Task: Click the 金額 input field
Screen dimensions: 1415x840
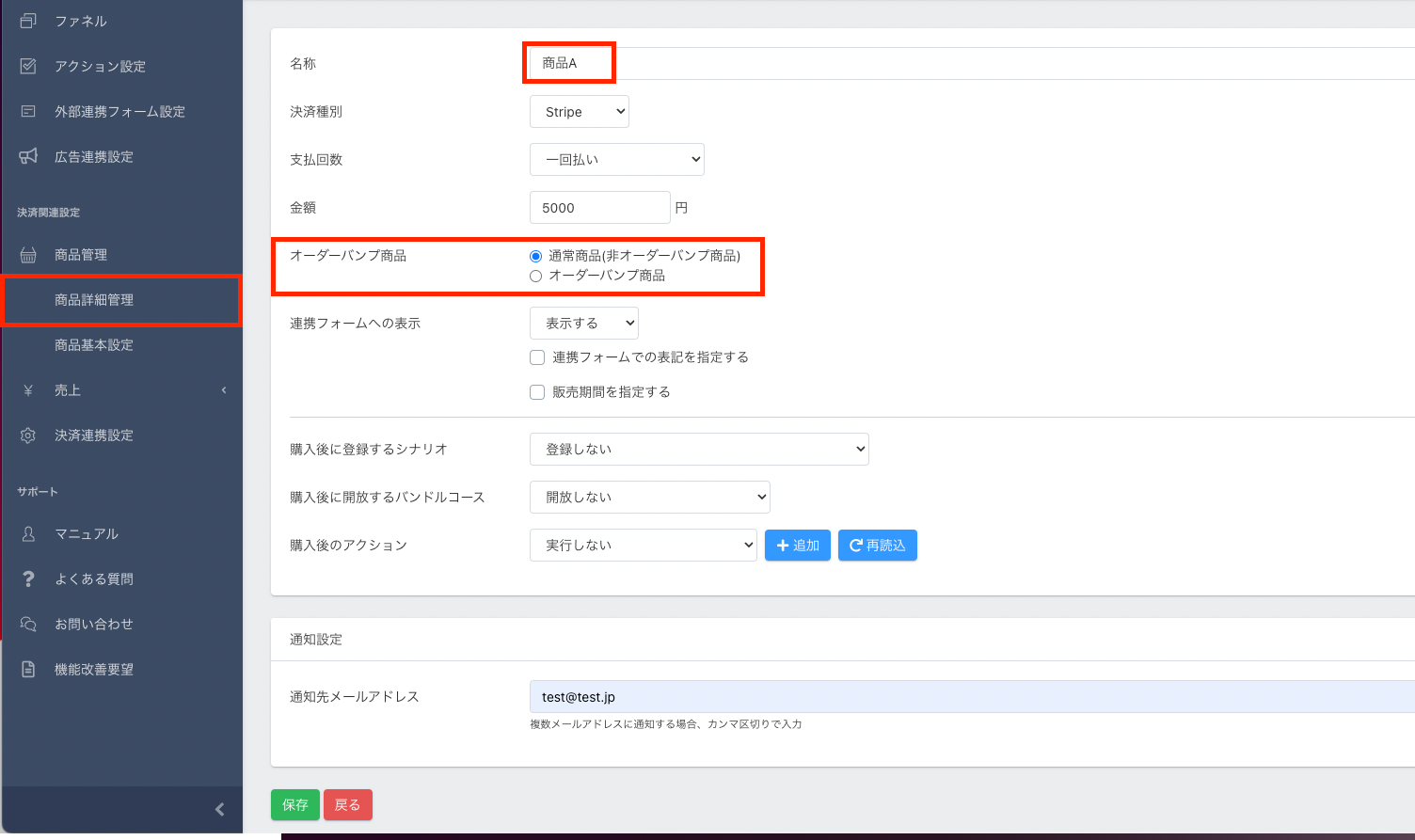Action: click(x=599, y=208)
